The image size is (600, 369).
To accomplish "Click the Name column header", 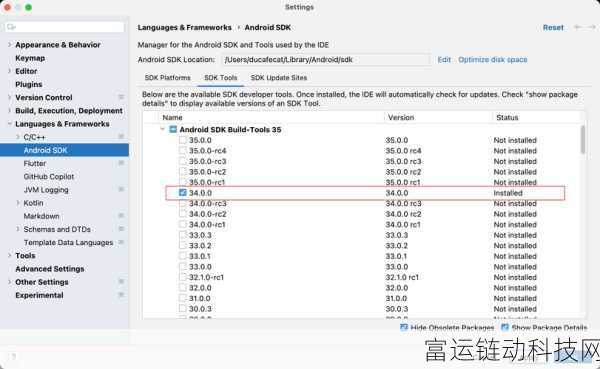I will coord(172,118).
